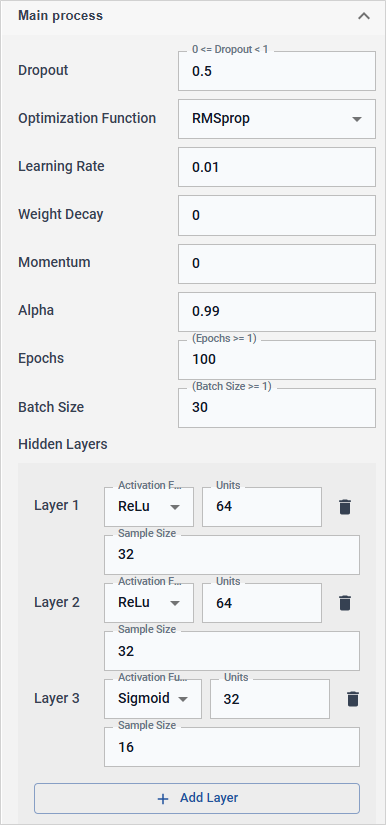Click the Momentum input field
The width and height of the screenshot is (386, 825).
click(277, 264)
